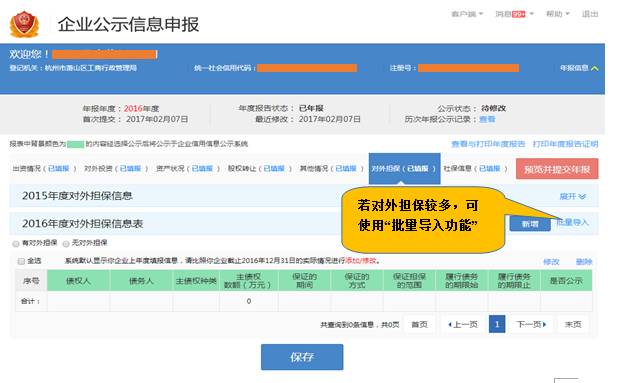Click 打印年度报告证明 link
Viewport: 620px width, 383px height.
565,144
